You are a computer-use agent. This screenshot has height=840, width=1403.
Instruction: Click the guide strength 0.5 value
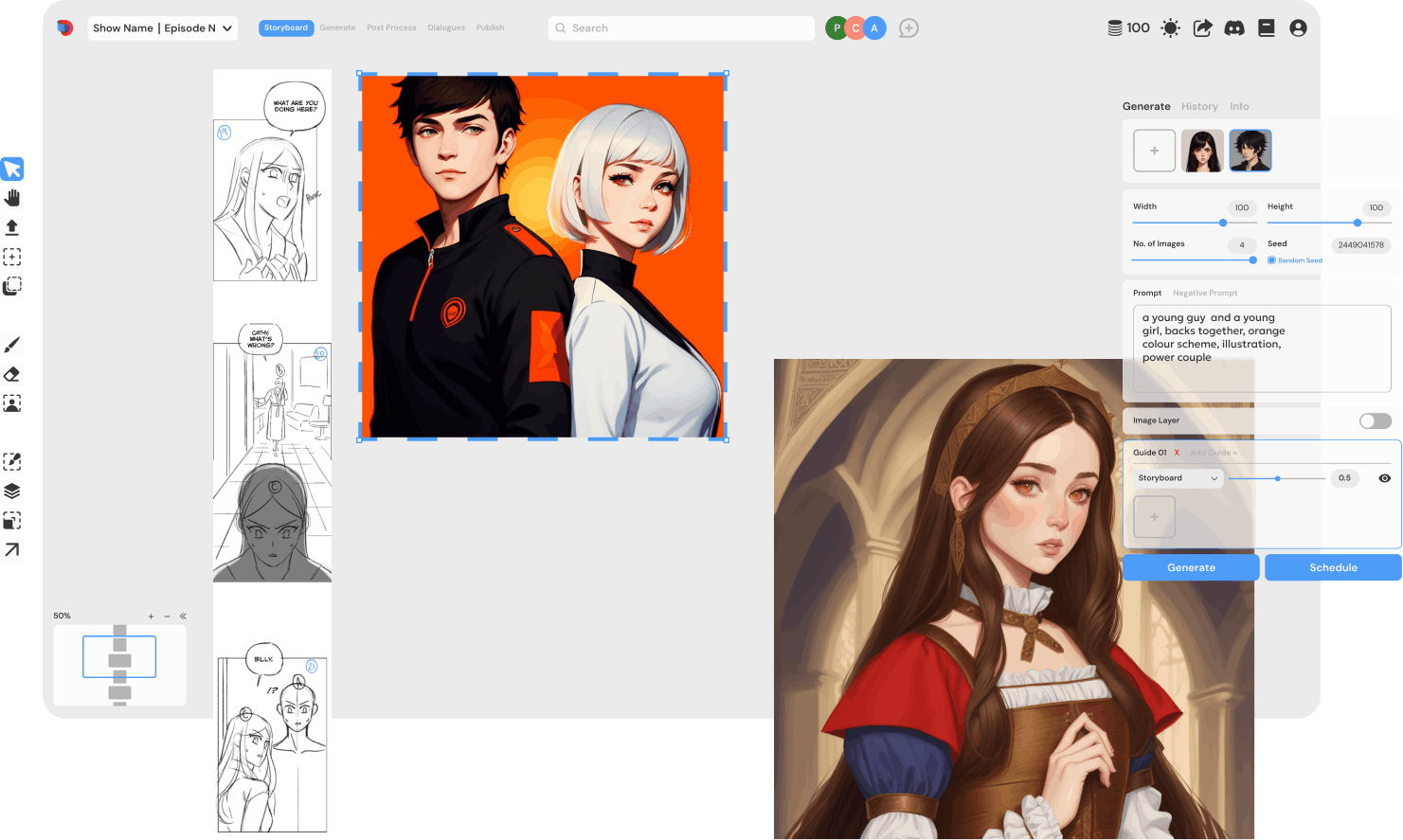[x=1344, y=478]
